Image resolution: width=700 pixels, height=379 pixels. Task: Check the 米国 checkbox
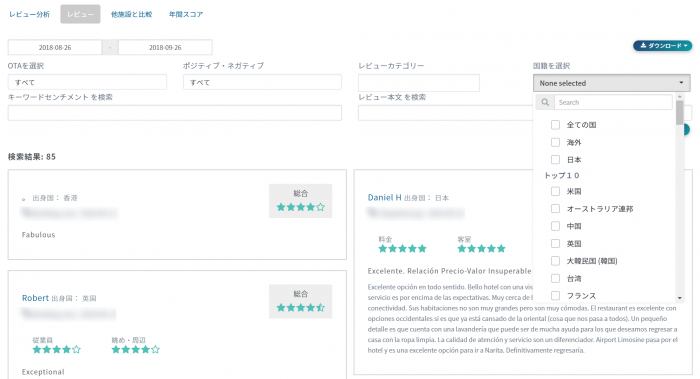555,191
